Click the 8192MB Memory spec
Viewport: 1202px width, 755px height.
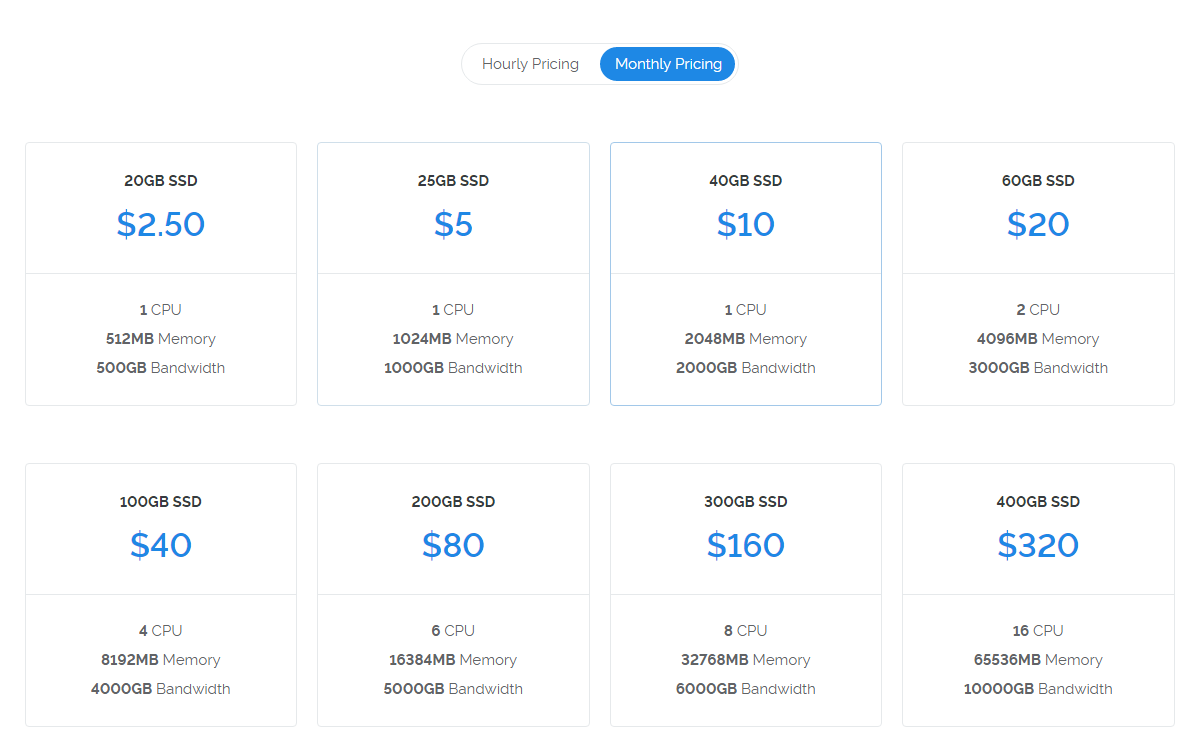pos(161,660)
